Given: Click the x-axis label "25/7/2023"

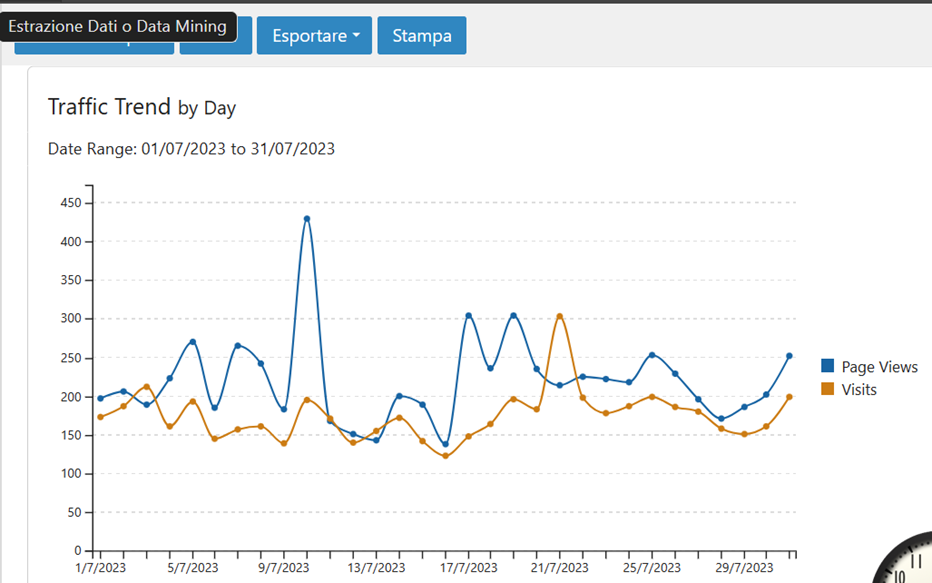Looking at the screenshot, I should click(x=652, y=568).
